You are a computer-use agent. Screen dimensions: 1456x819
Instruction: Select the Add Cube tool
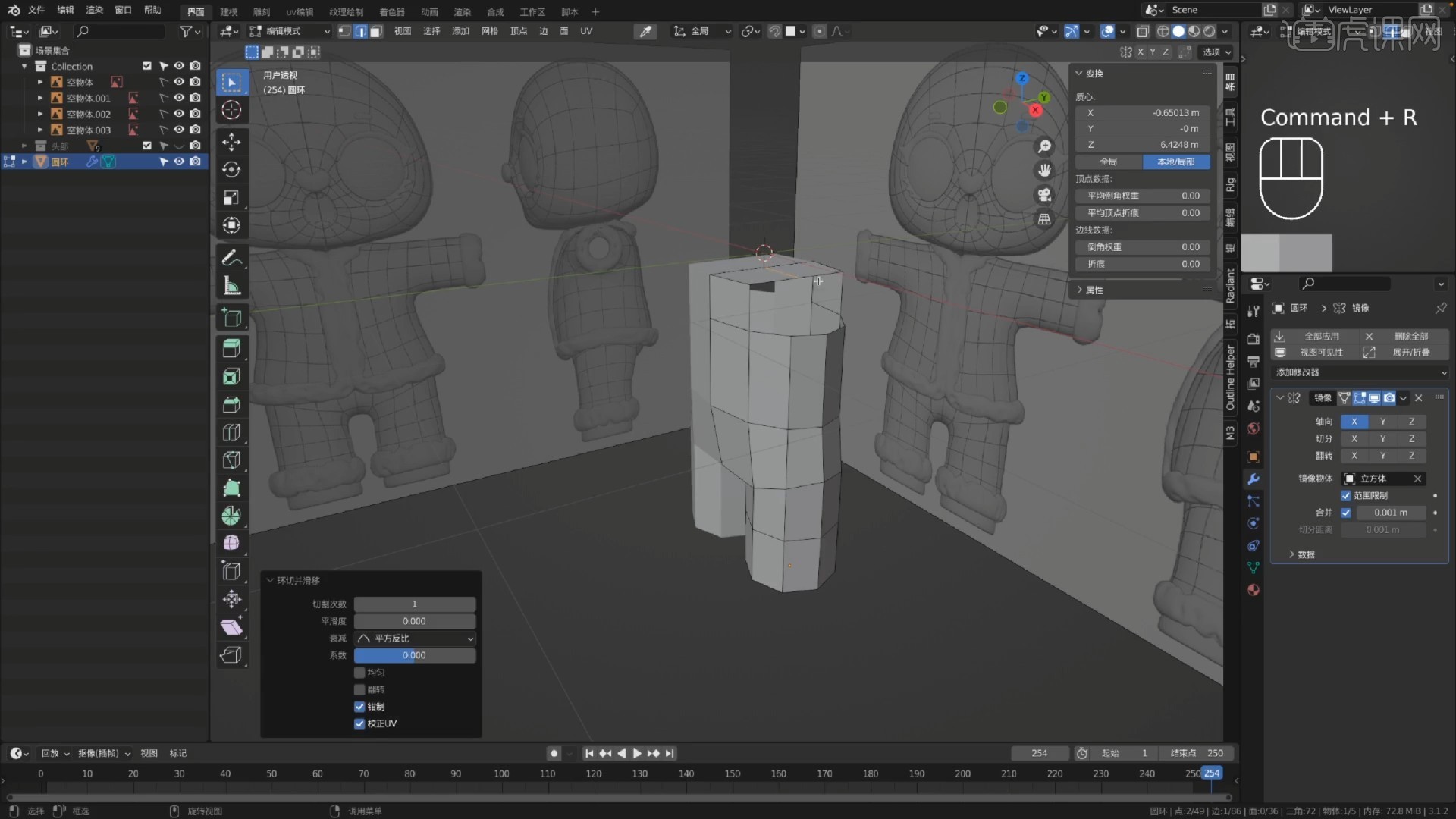[x=231, y=318]
